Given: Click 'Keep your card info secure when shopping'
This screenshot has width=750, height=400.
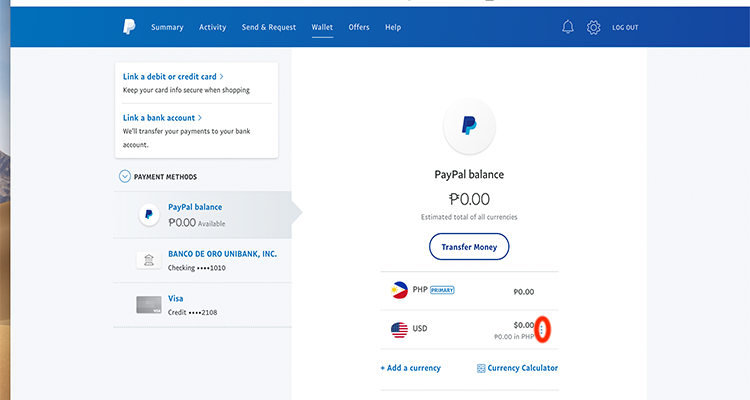Looking at the screenshot, I should (186, 90).
